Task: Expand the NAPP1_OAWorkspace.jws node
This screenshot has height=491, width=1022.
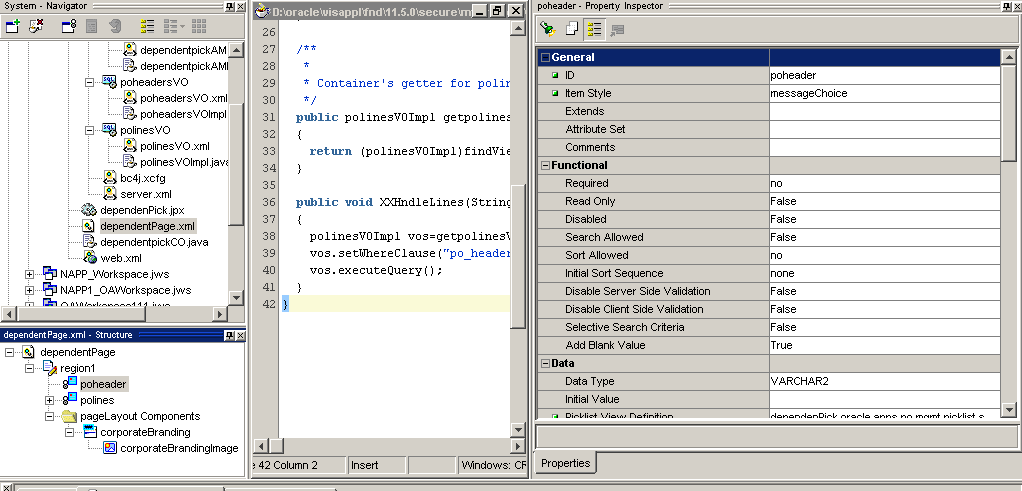Action: [29, 290]
